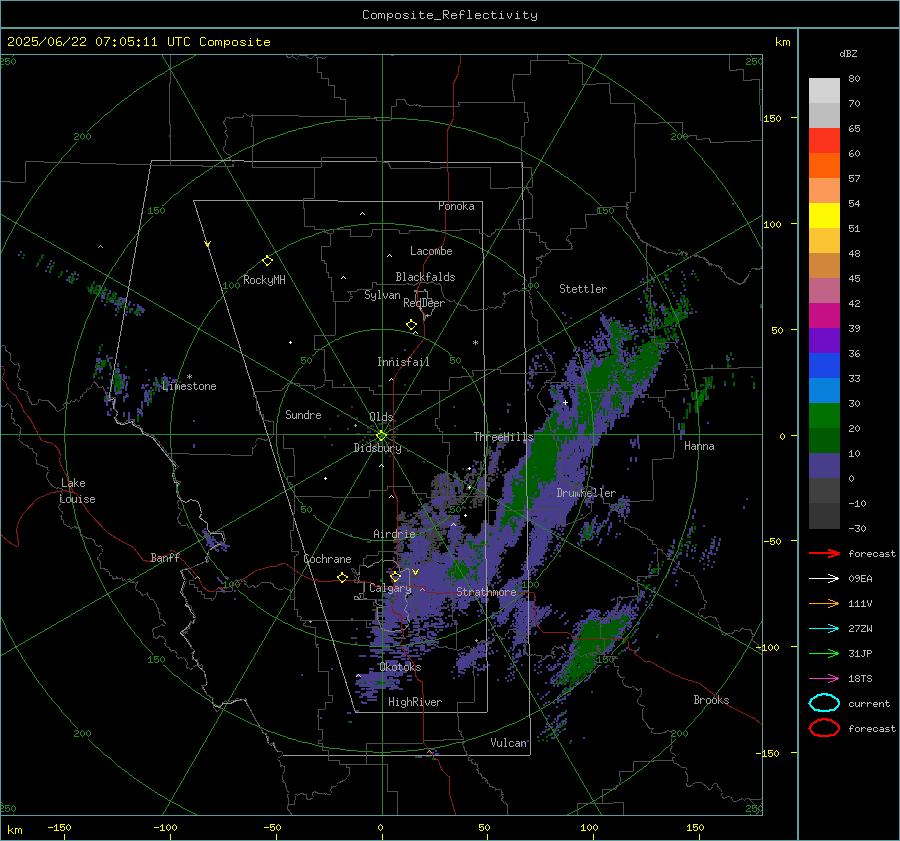Click the Drumheller city label

[x=586, y=493]
